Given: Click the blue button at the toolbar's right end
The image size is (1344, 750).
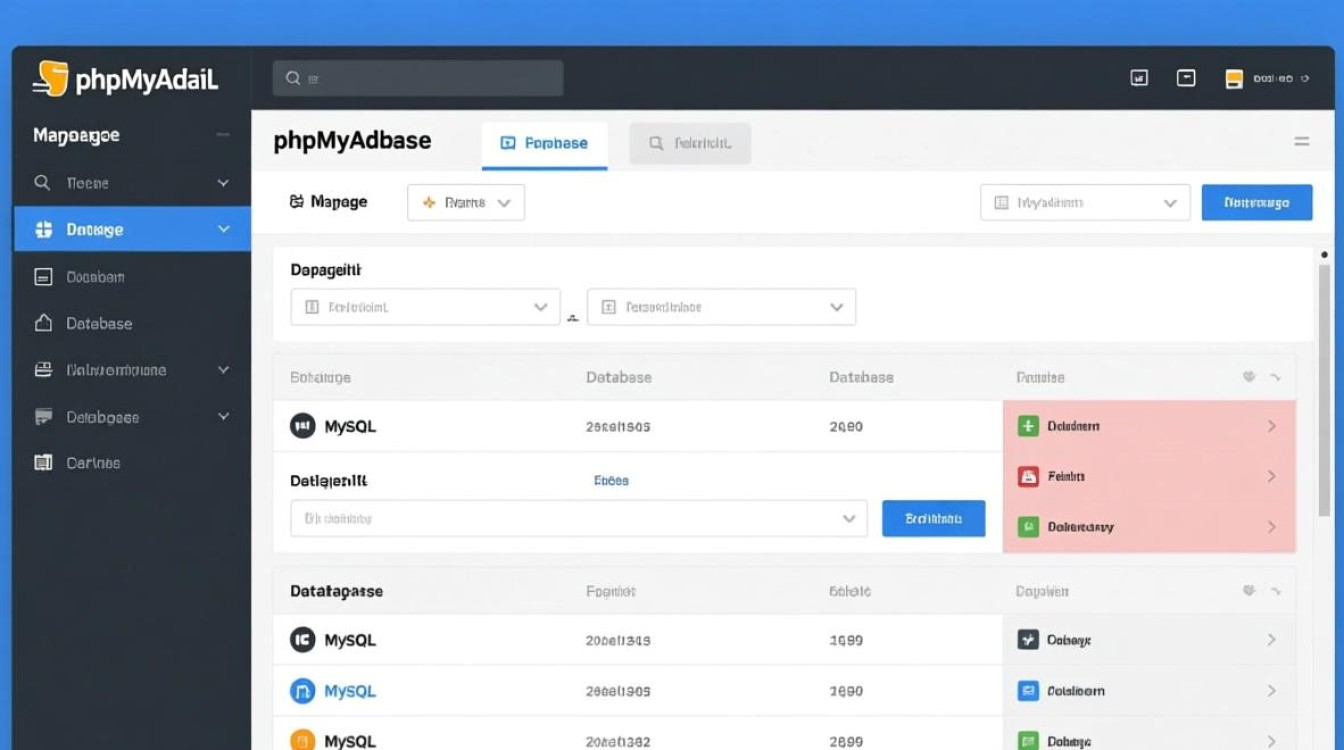Looking at the screenshot, I should point(1256,202).
